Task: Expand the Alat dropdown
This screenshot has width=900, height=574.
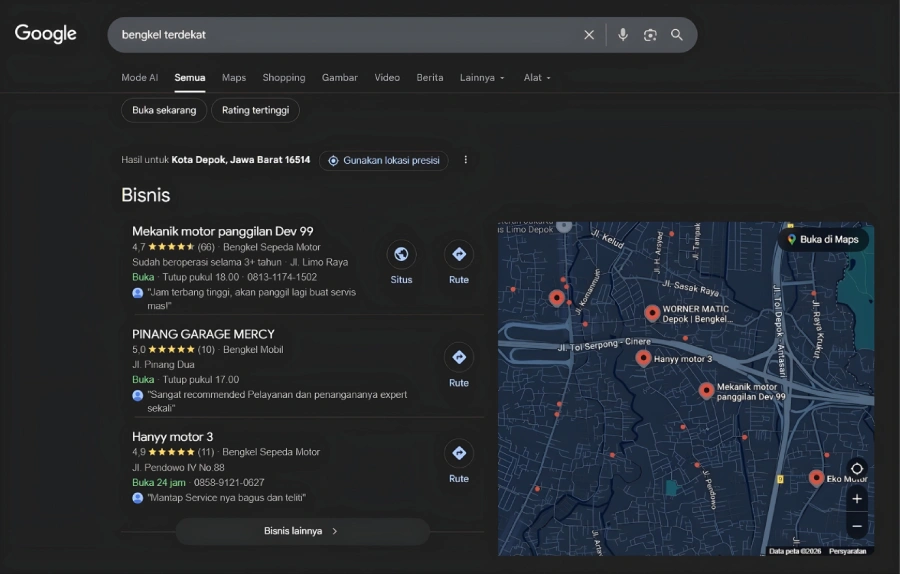Action: pos(537,77)
